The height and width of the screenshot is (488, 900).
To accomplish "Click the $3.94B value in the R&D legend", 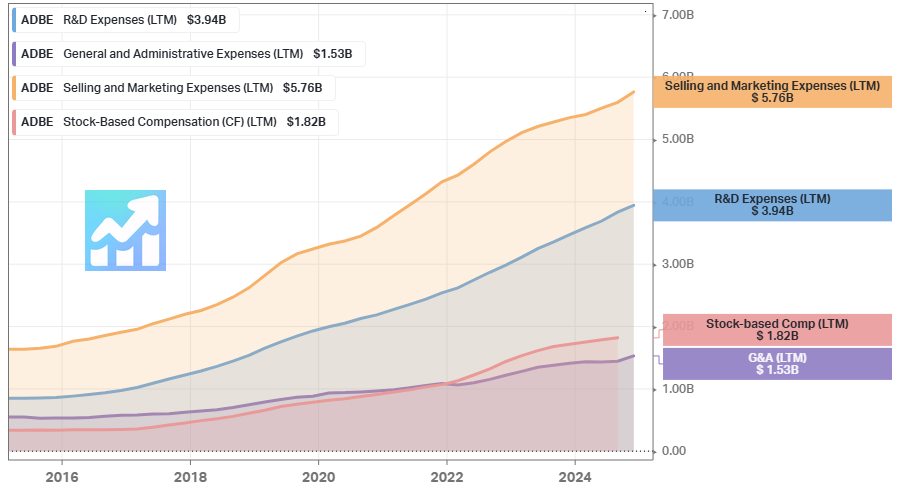I will coord(207,20).
